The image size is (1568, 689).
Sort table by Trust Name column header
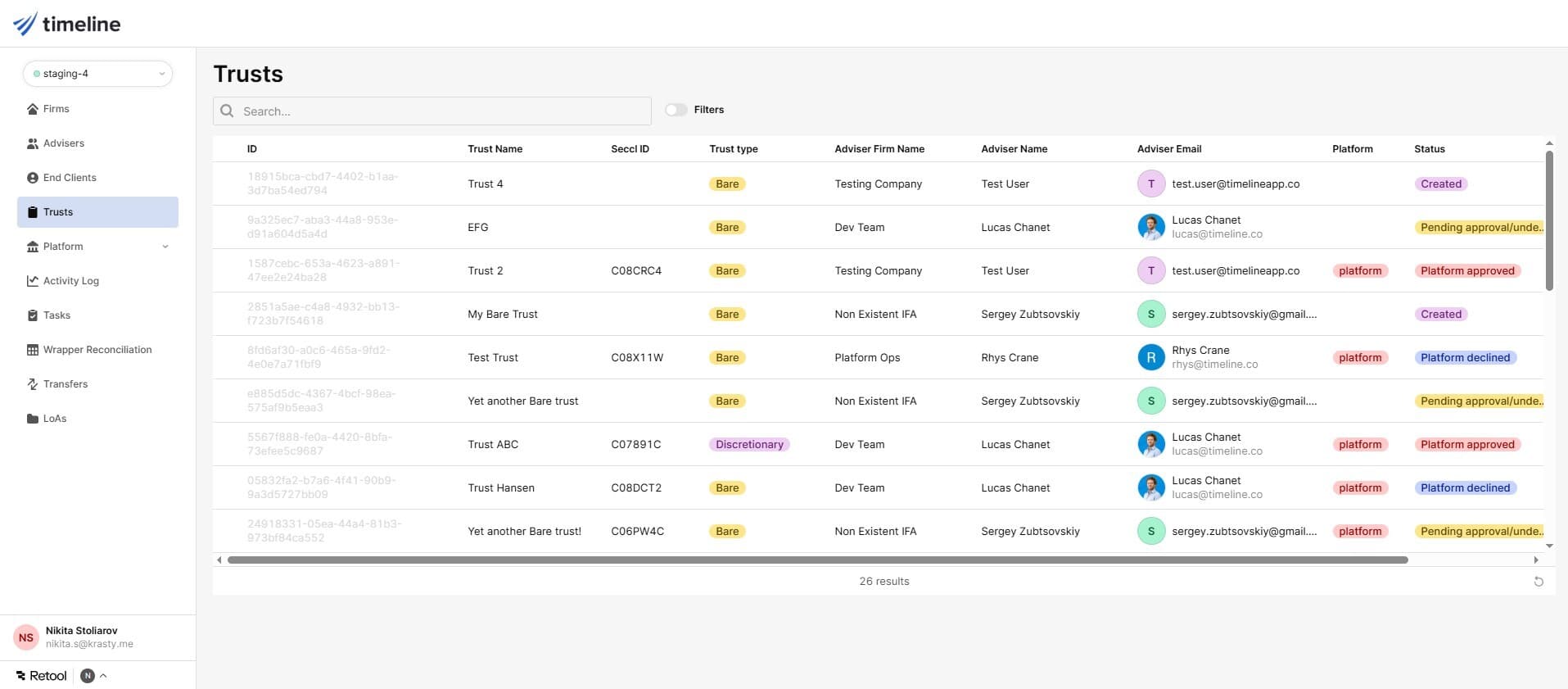[495, 149]
